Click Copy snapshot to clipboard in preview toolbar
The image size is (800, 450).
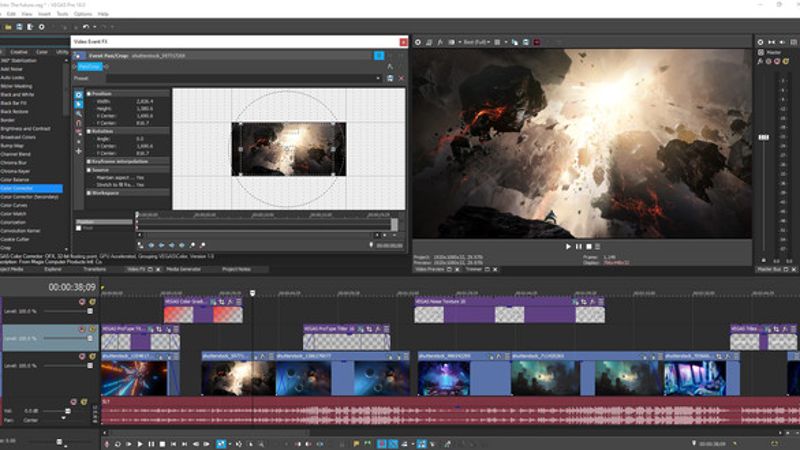[x=514, y=42]
